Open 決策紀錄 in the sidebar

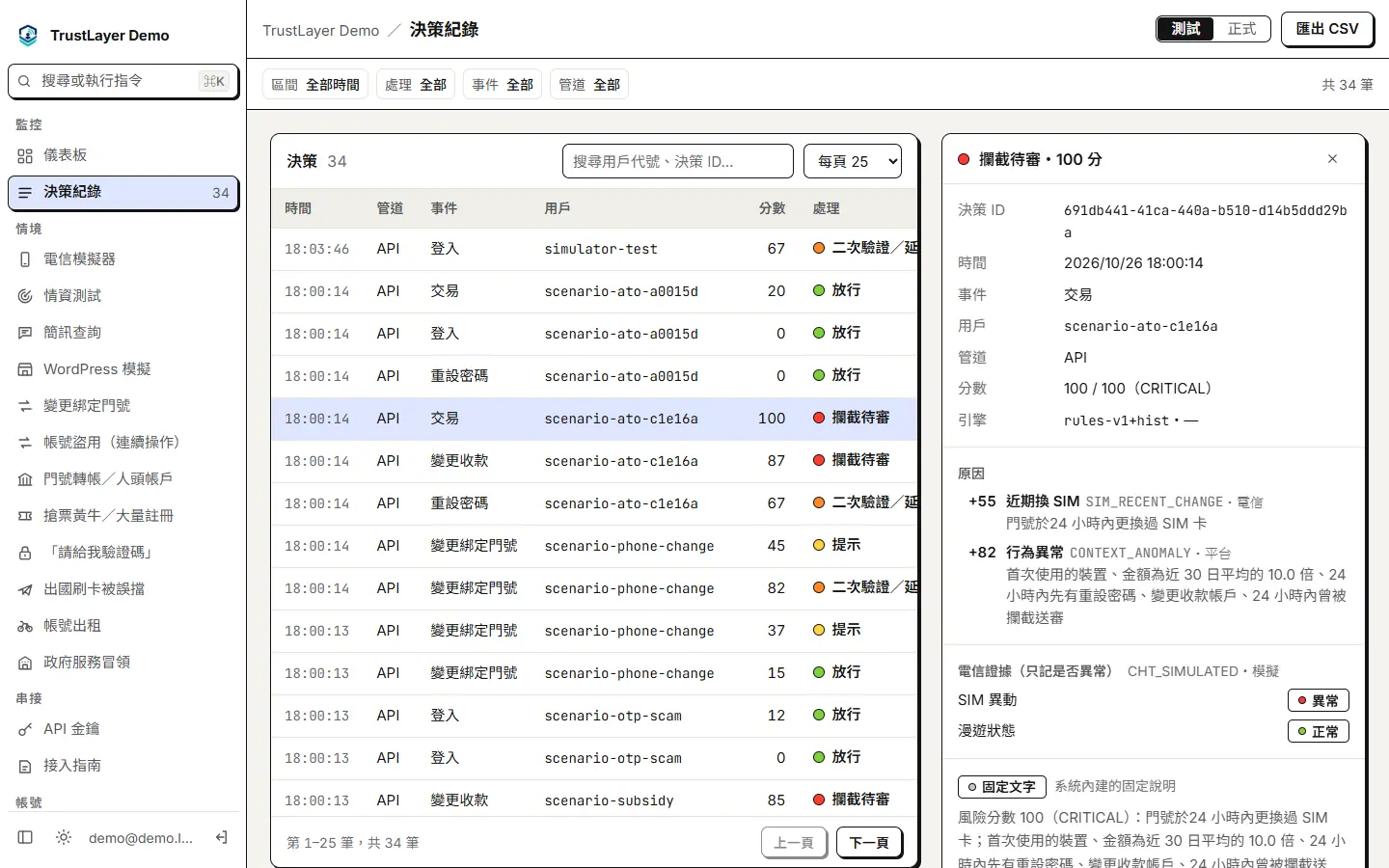(123, 192)
